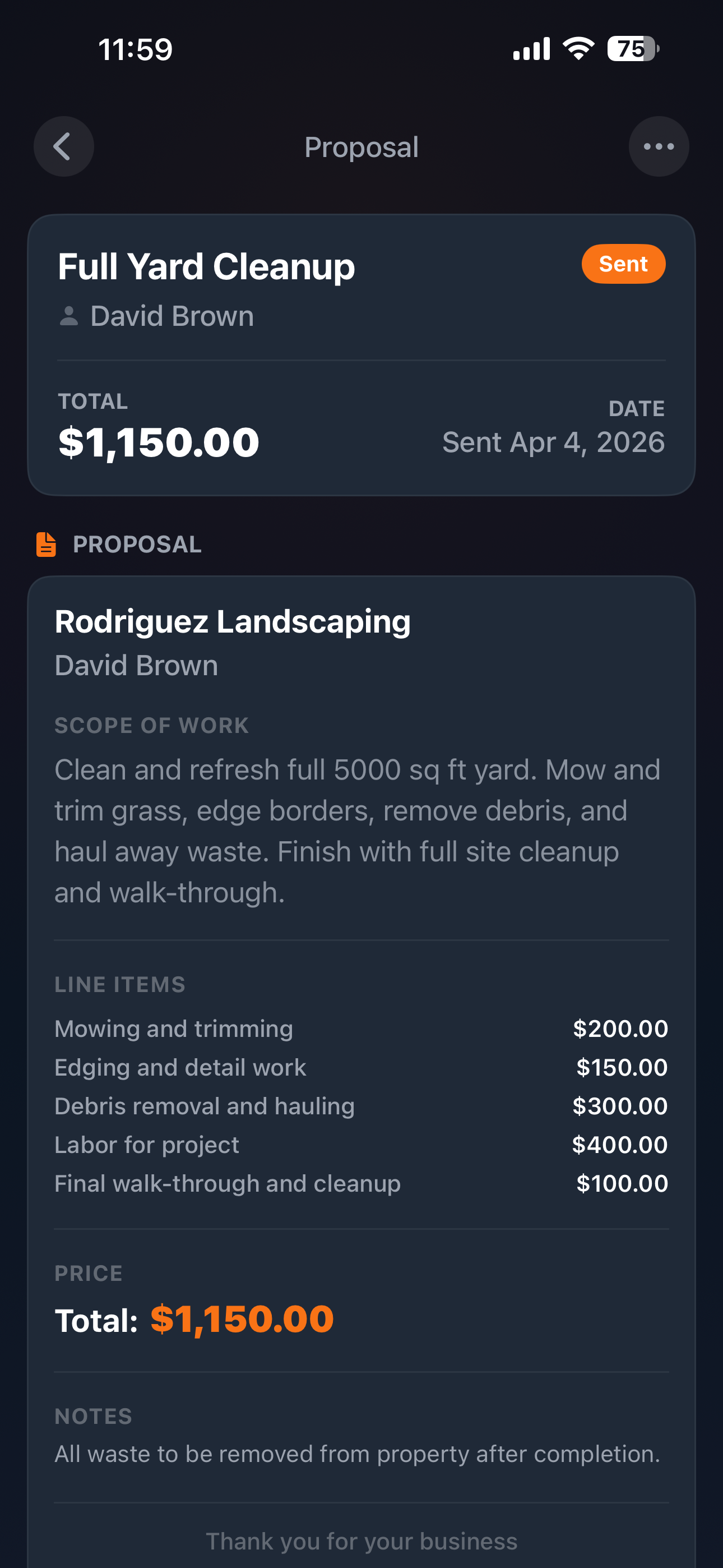Tap the Proposal header title
723x1568 pixels.
361,147
